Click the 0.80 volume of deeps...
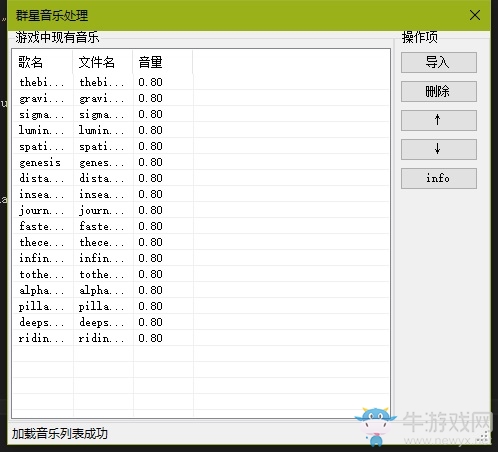 150,322
